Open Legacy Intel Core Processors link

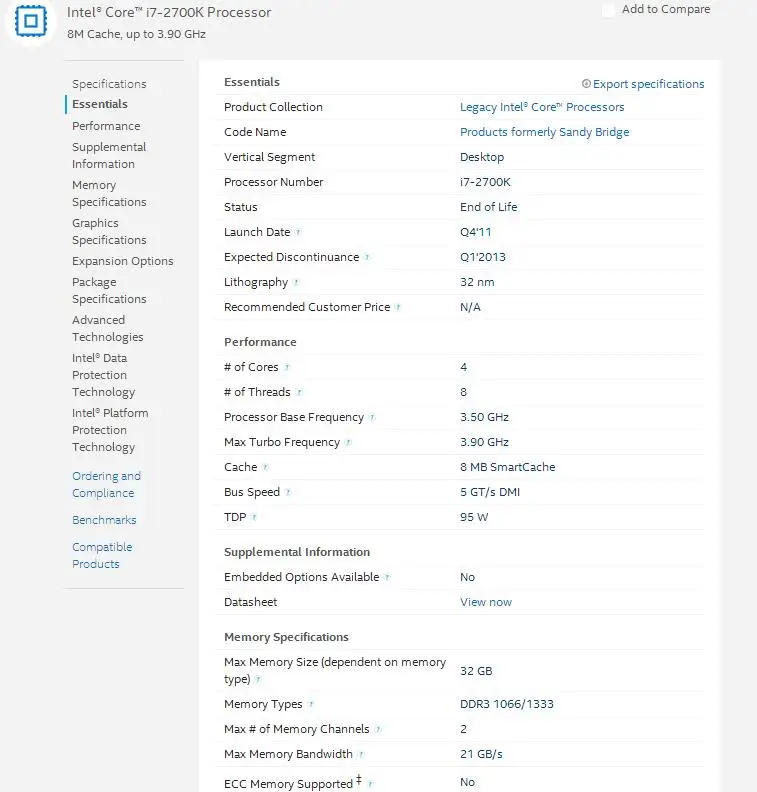542,107
